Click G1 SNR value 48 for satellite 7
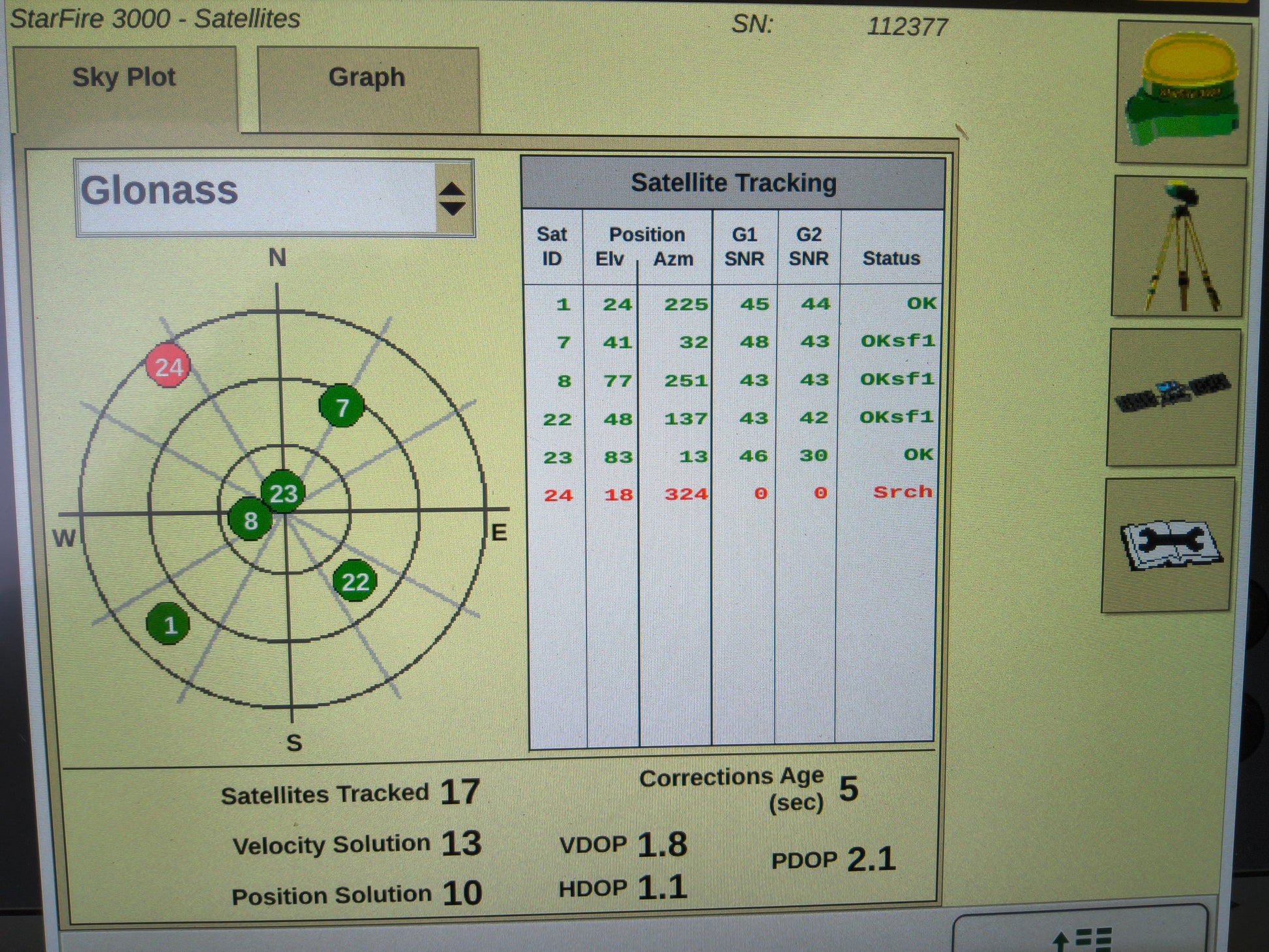 [754, 342]
